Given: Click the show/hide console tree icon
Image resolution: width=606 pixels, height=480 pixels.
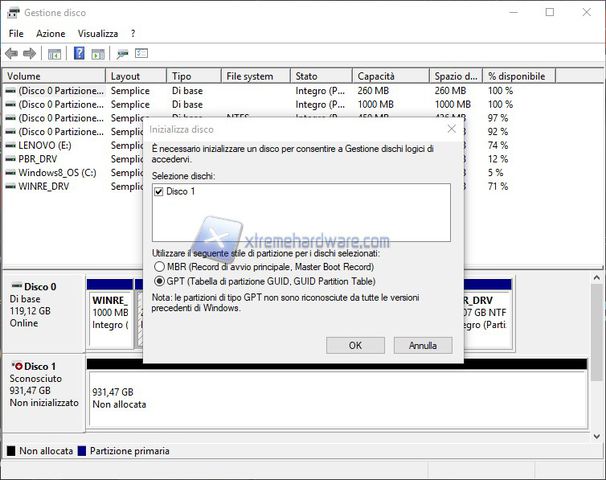Looking at the screenshot, I should [x=55, y=54].
